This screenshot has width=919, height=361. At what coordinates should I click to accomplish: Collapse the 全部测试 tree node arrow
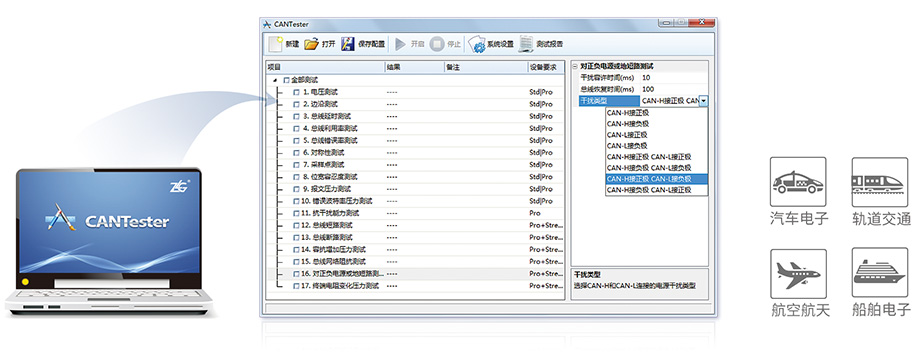coord(275,80)
